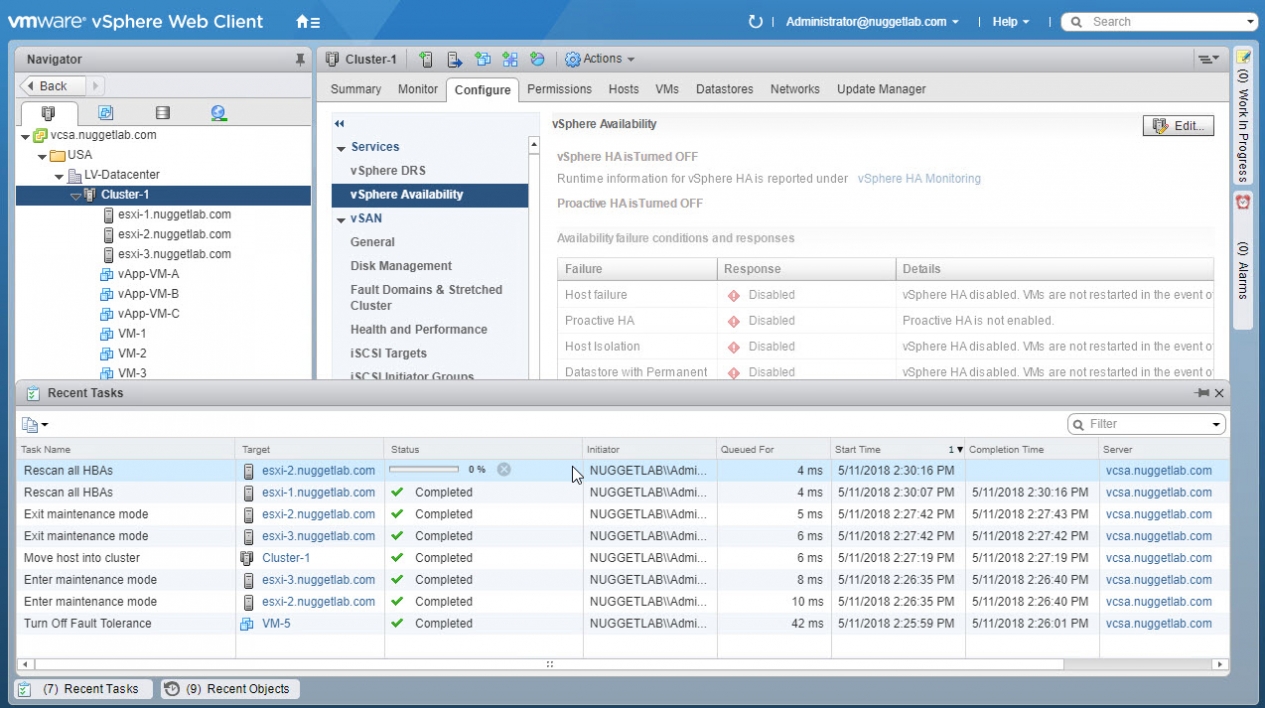Cancel the running Rescan all HBAs task
This screenshot has height=708, width=1265.
(x=504, y=469)
